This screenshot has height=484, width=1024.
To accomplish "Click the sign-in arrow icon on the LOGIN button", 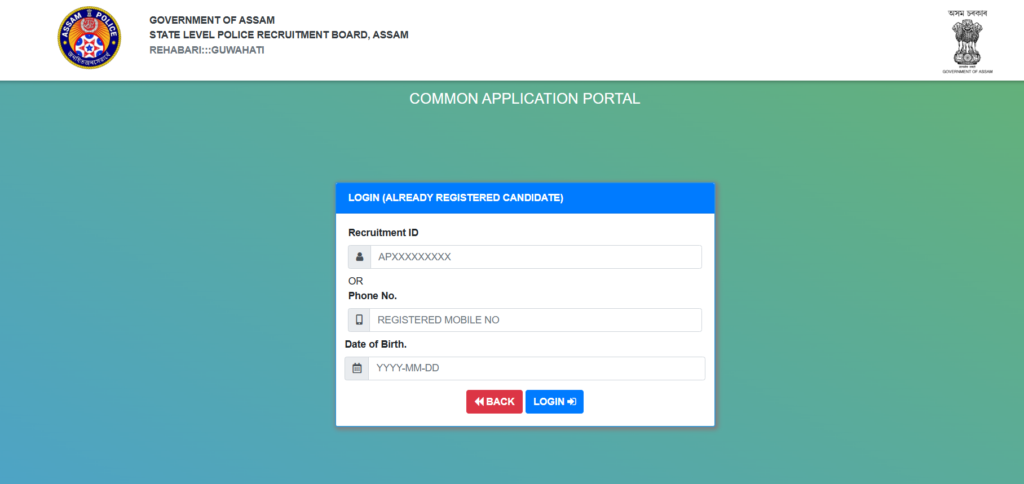I will tap(572, 402).
